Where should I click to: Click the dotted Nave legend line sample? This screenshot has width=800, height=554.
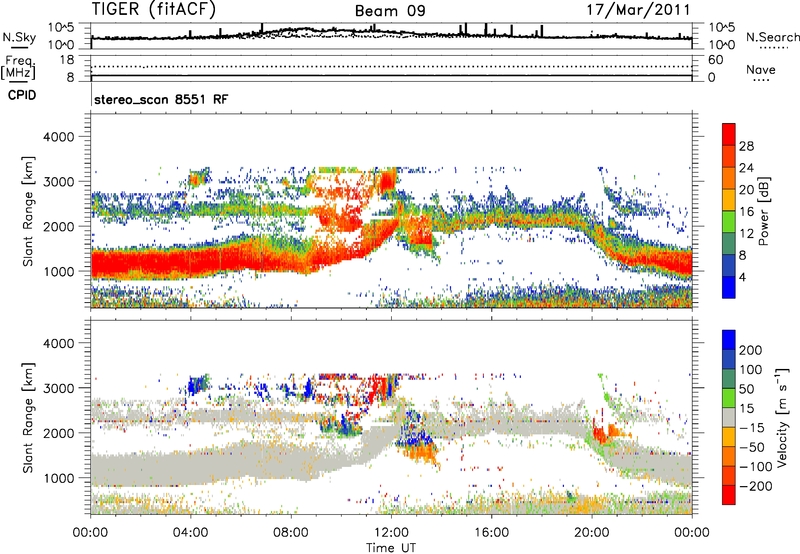(762, 81)
